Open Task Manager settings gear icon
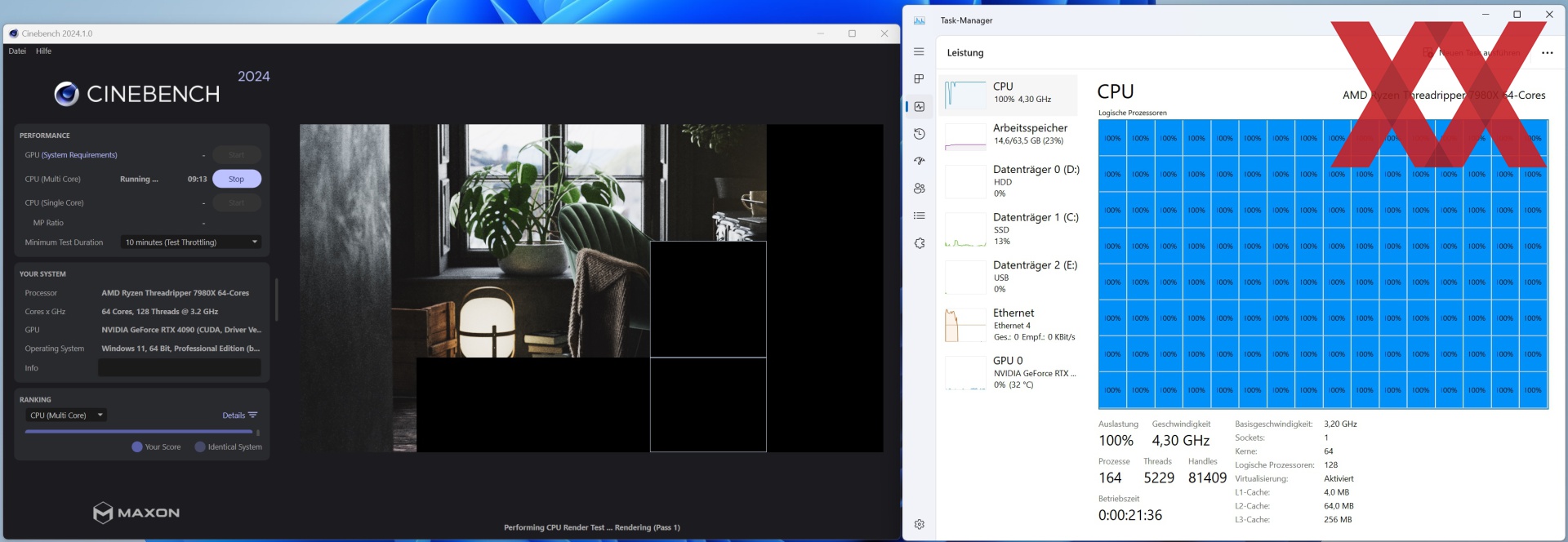This screenshot has height=542, width=1568. coord(919,524)
